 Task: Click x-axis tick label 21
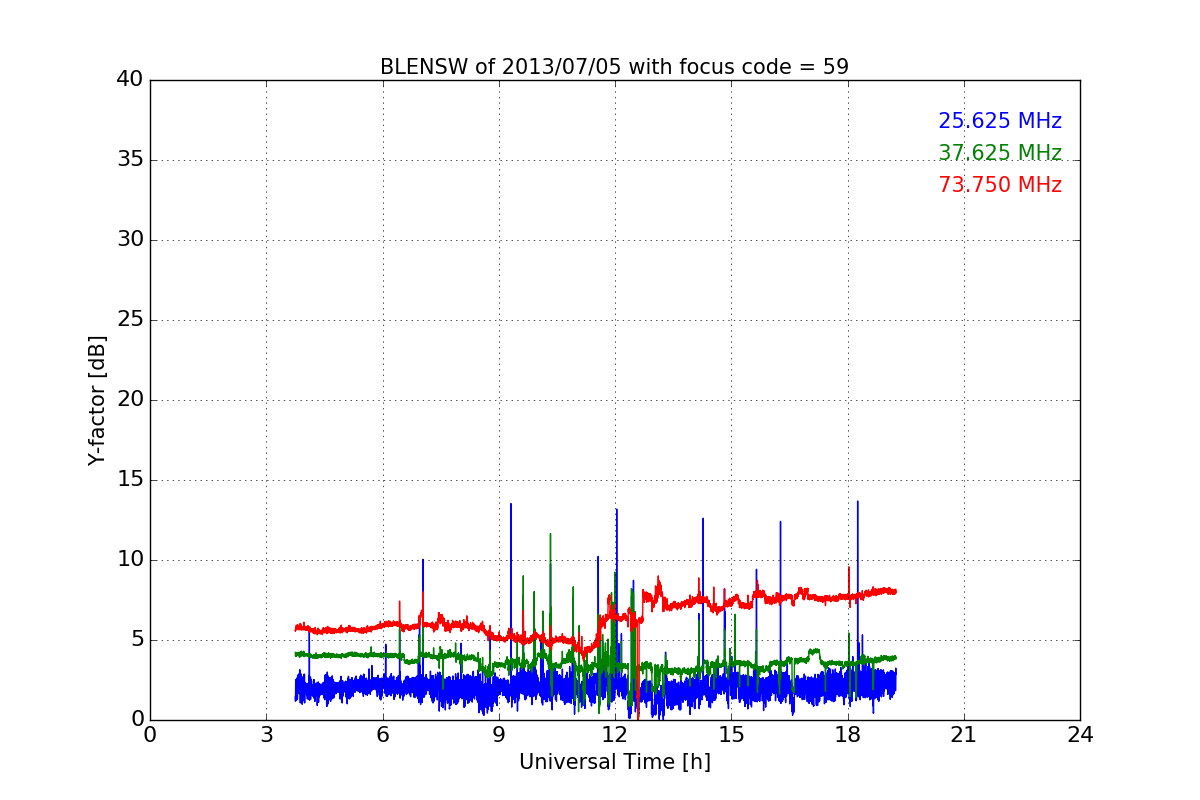click(964, 735)
